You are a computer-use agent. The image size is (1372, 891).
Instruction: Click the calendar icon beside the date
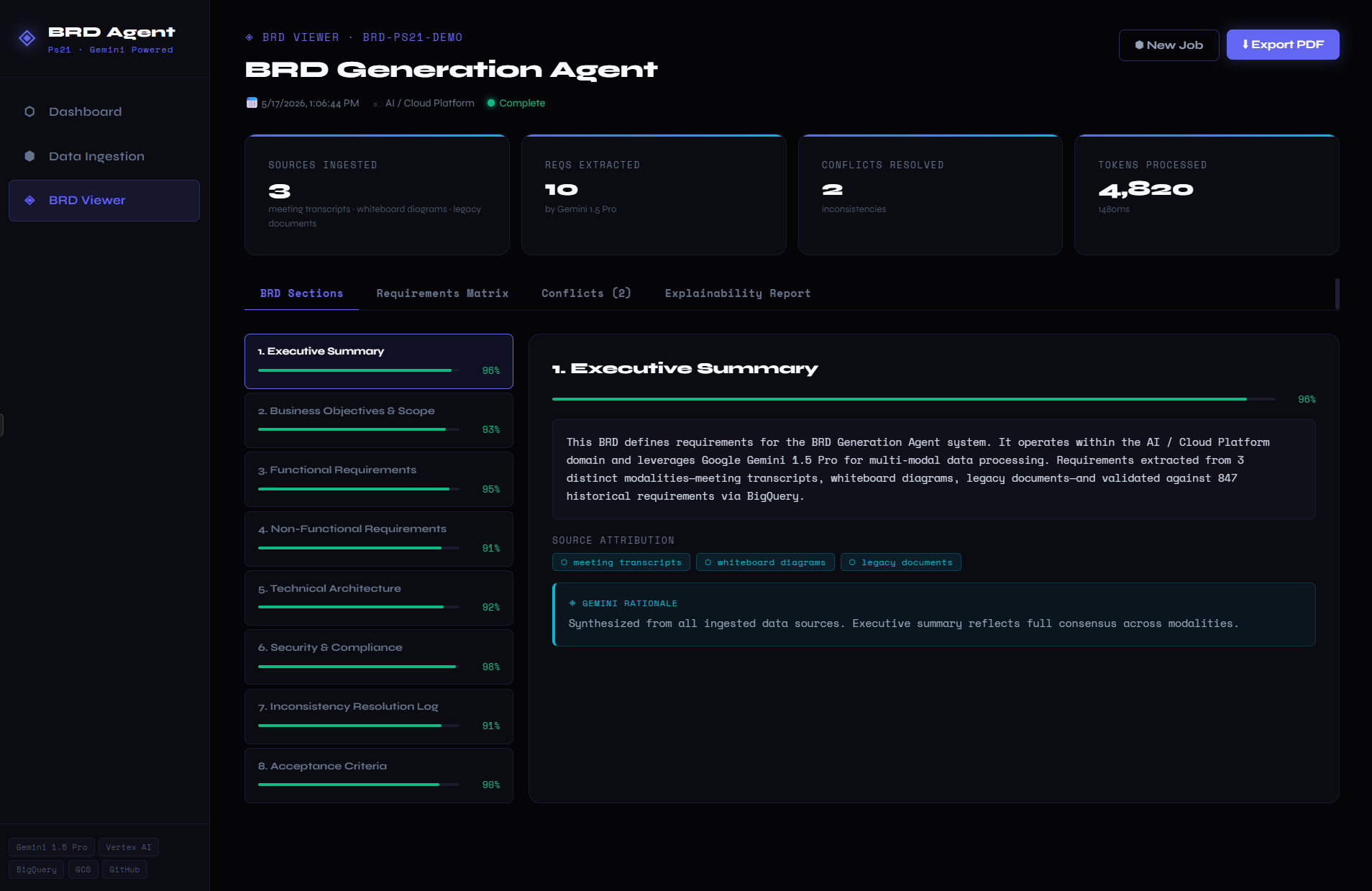(x=252, y=103)
